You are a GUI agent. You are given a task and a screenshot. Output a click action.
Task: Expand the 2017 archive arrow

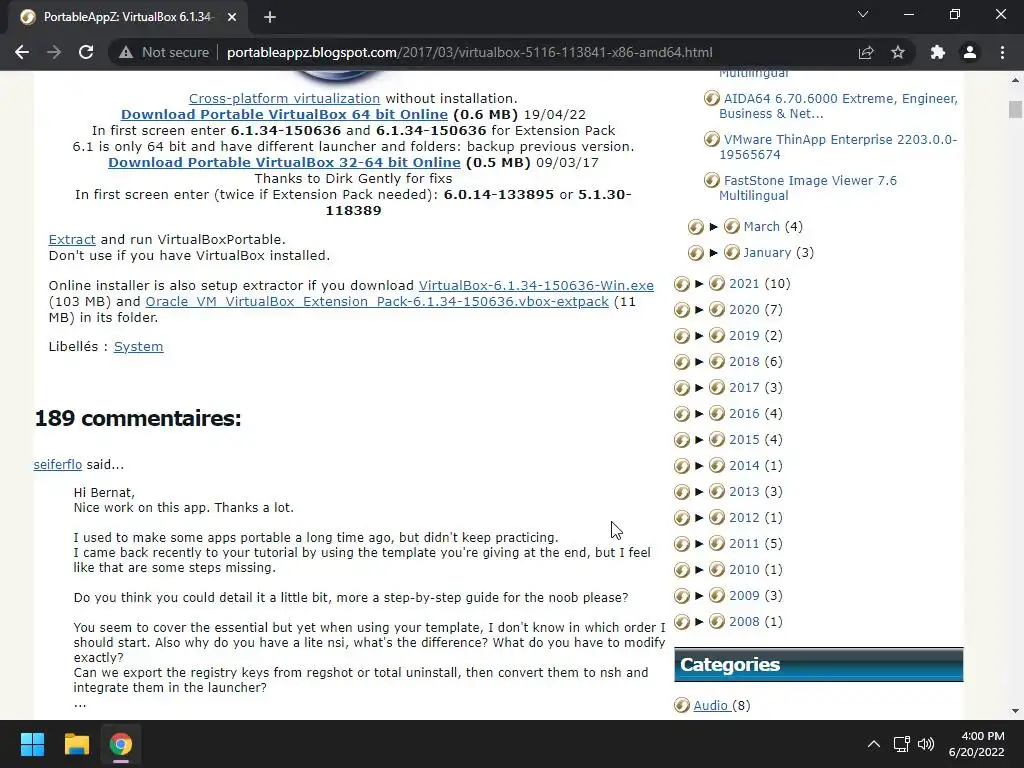699,388
